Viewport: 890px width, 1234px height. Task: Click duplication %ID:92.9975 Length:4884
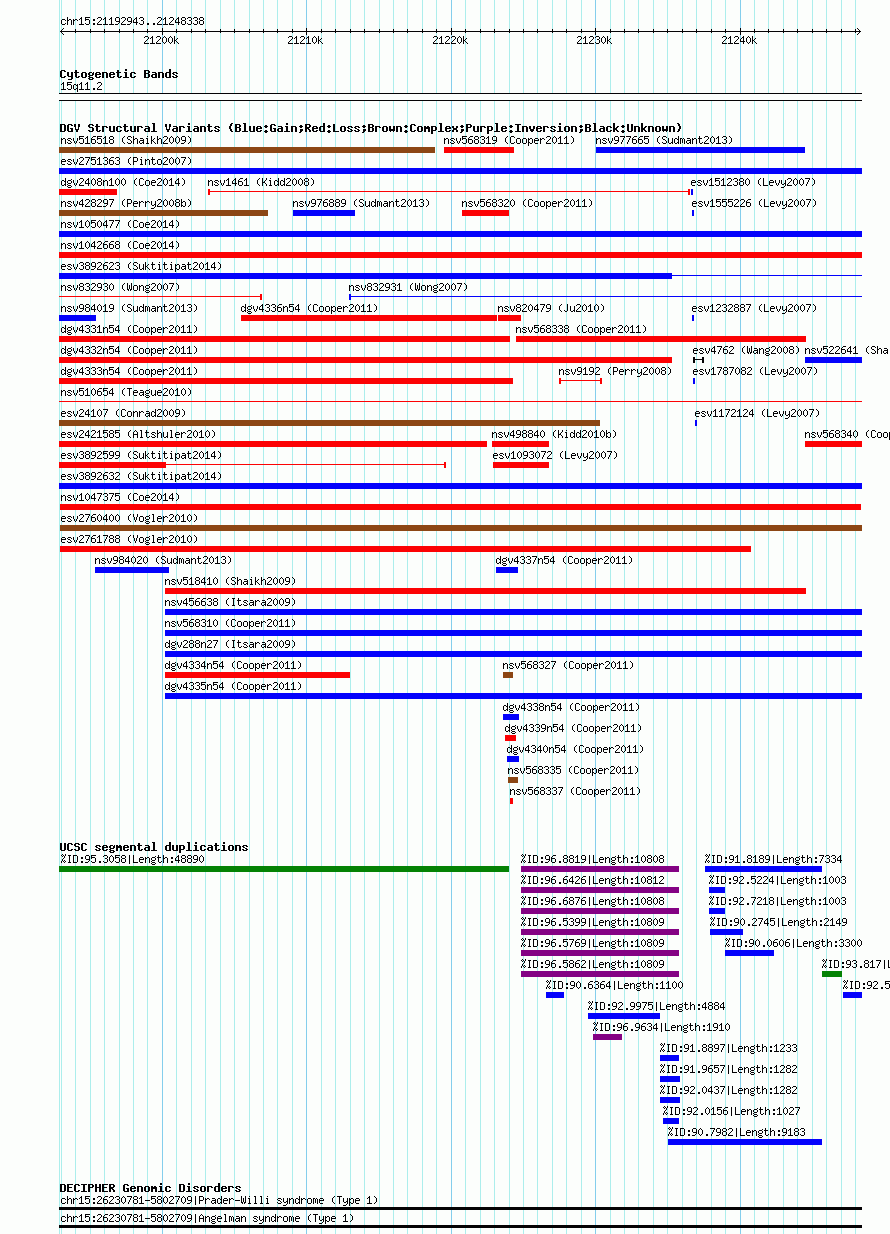pyautogui.click(x=657, y=1006)
